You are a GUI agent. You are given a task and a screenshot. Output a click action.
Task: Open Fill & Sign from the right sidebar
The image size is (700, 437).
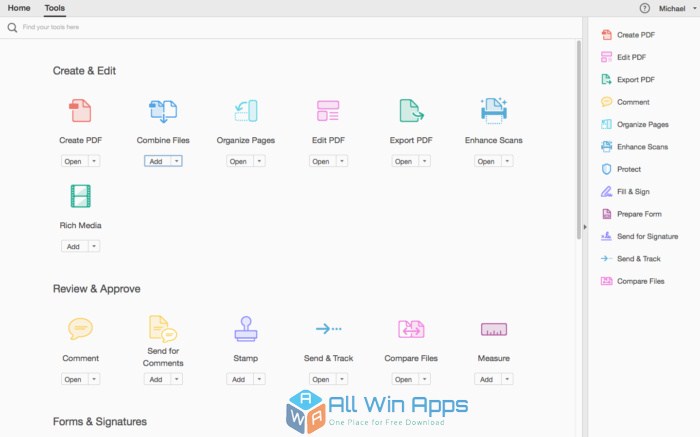(625, 191)
